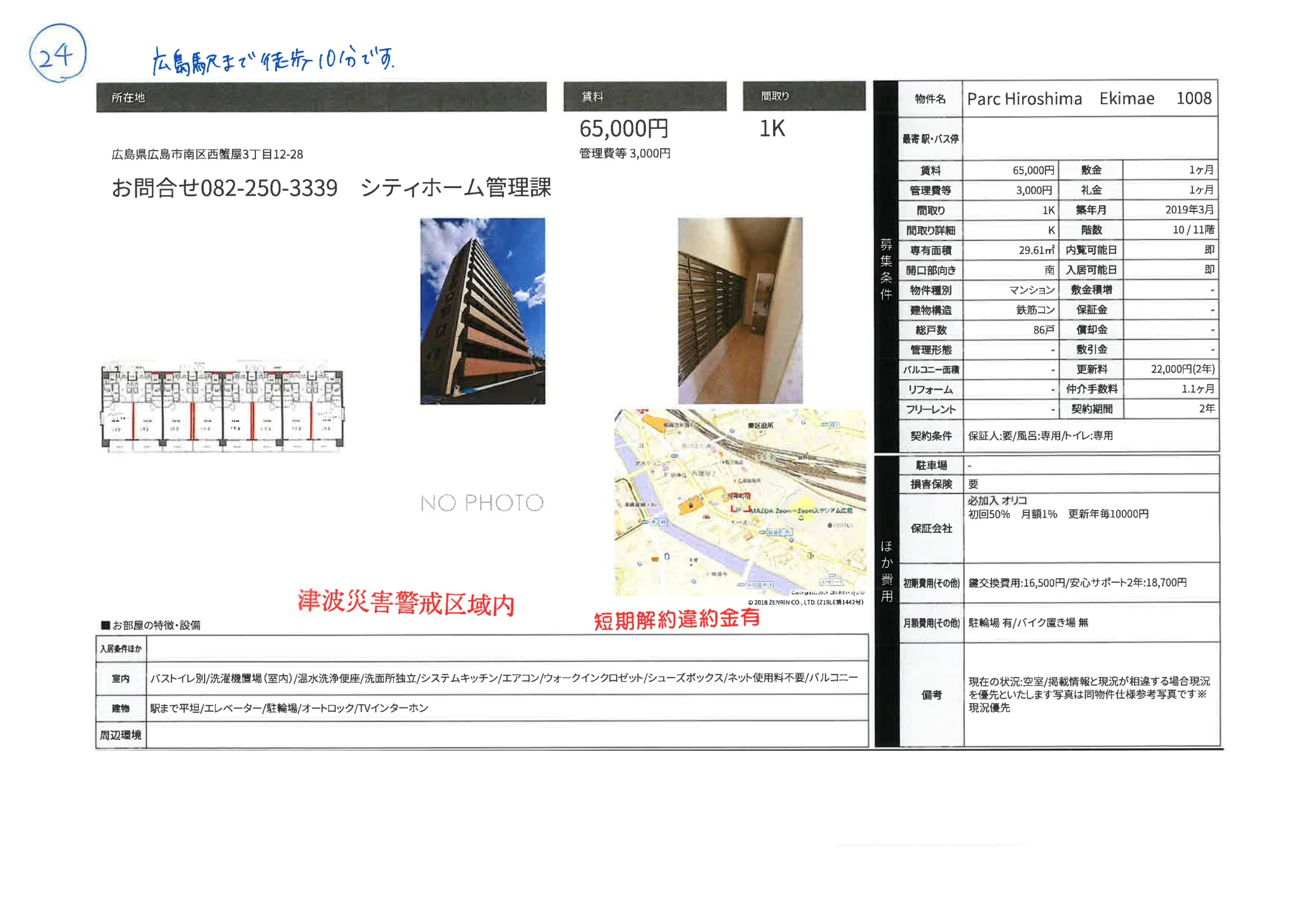Screen dimensions: 1306x924
Task: Select the リフォーム label cell
Action: pos(931,390)
